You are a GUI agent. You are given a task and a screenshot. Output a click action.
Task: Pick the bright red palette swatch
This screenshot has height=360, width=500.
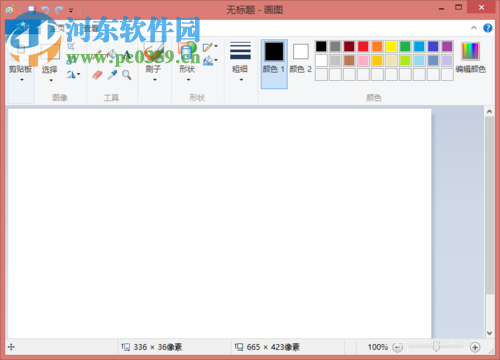click(x=363, y=46)
